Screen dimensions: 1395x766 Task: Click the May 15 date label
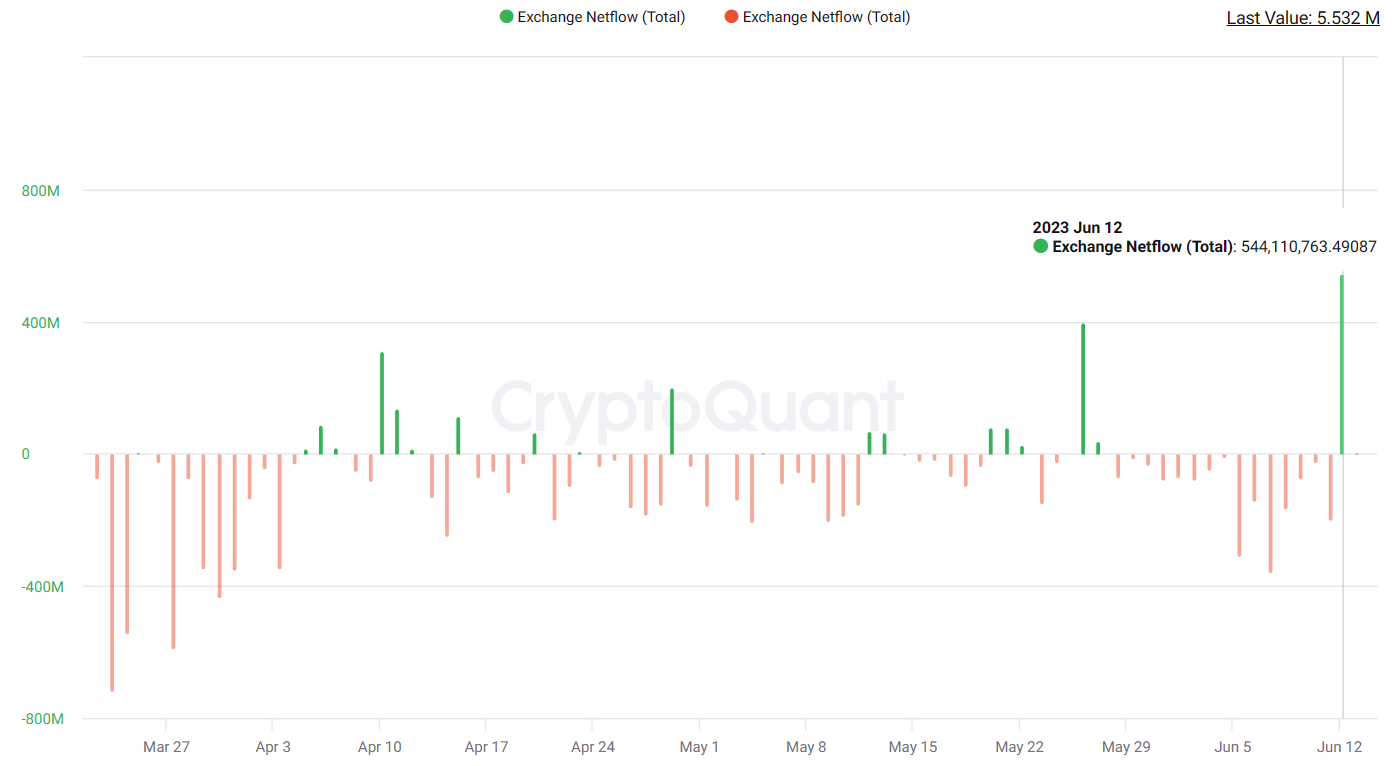tap(913, 747)
